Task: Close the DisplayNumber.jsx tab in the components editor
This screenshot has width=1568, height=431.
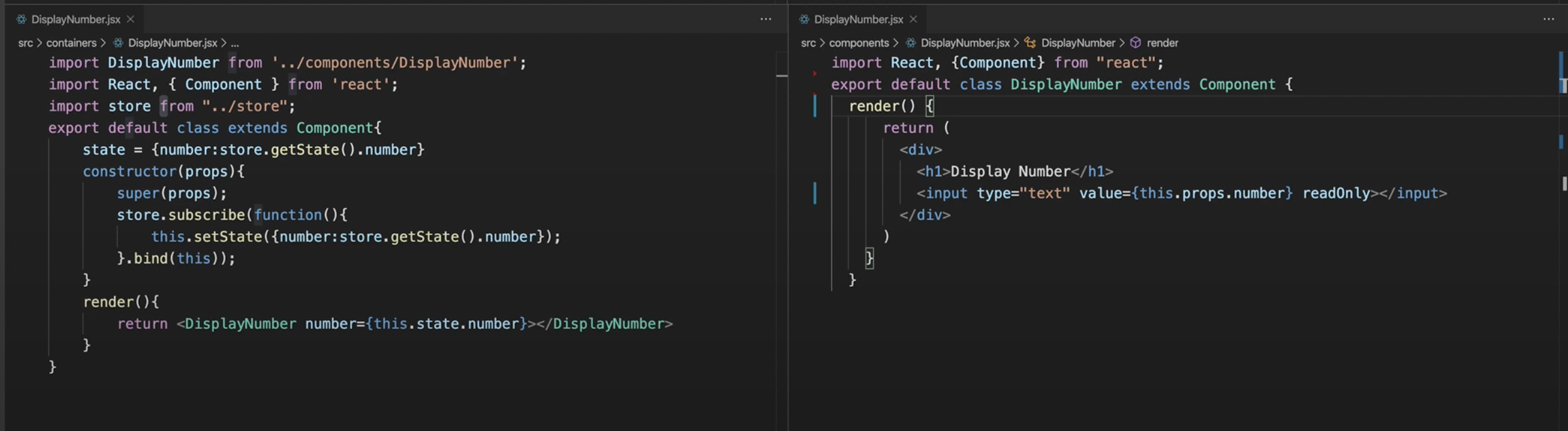Action: (x=914, y=20)
